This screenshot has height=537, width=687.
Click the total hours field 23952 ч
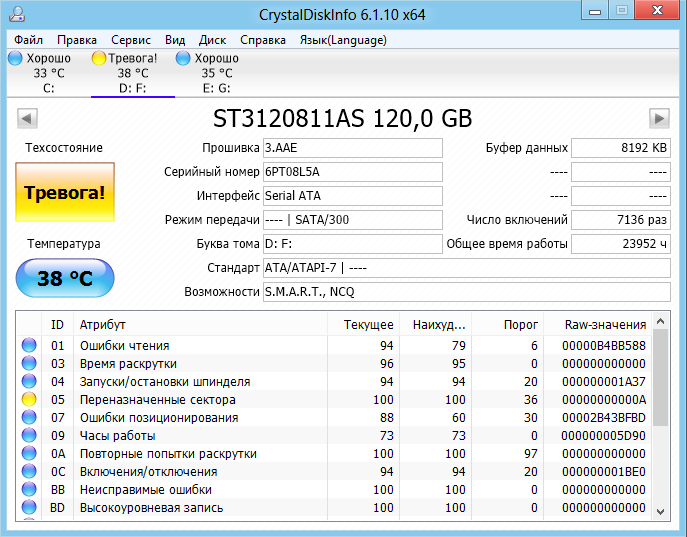coord(621,244)
